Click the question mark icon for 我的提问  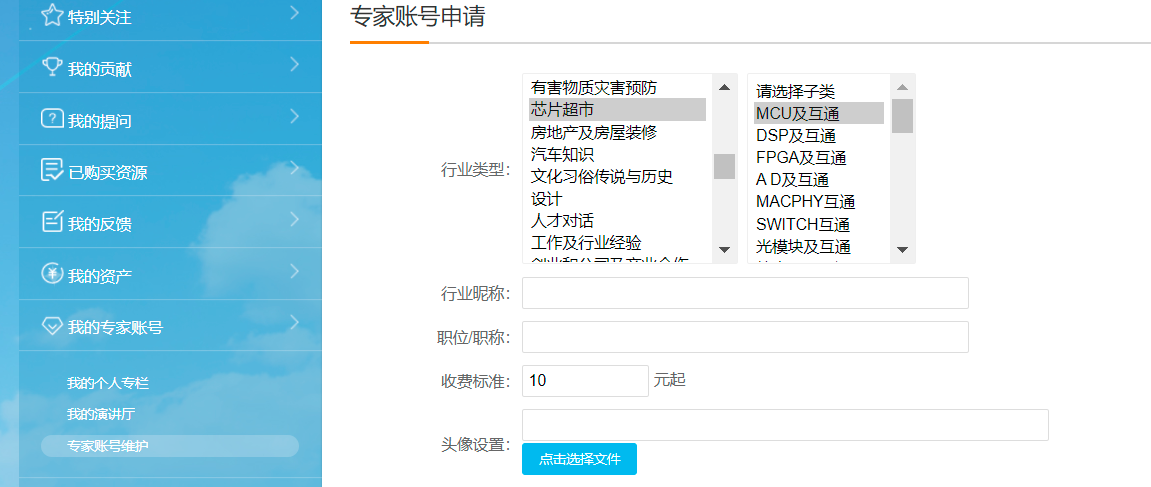tap(52, 119)
